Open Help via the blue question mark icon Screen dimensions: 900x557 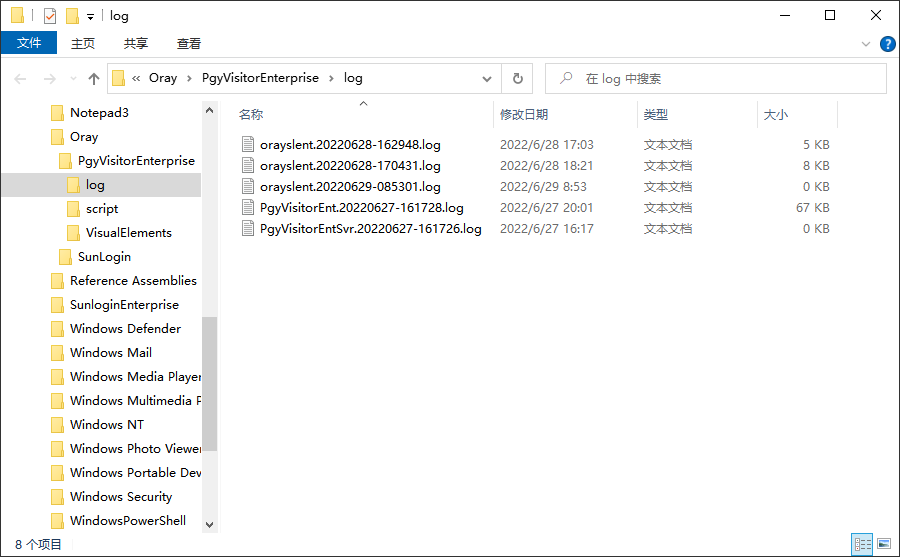887,44
